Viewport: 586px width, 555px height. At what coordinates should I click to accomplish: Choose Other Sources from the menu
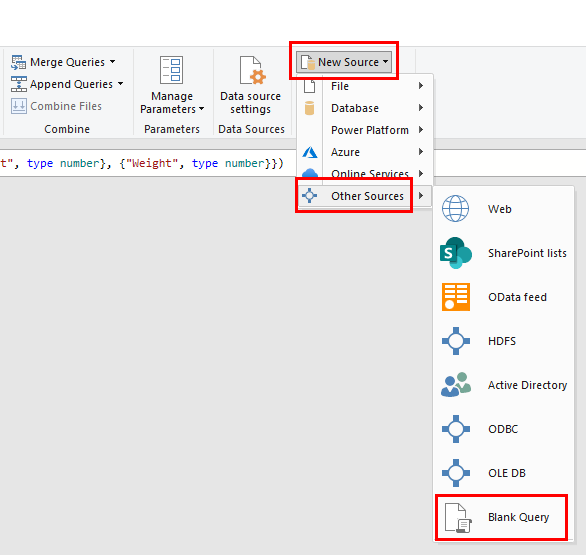point(365,196)
